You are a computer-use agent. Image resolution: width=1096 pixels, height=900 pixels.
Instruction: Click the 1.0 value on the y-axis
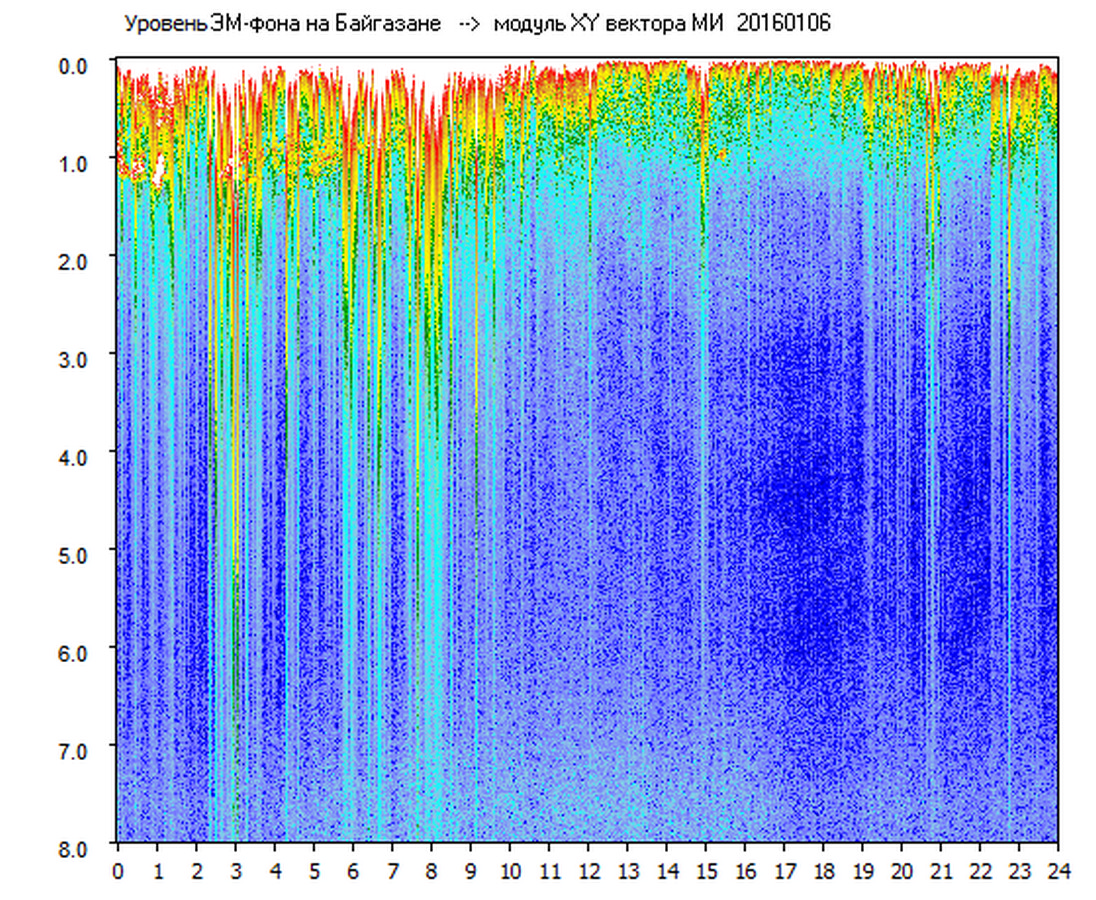(x=75, y=162)
